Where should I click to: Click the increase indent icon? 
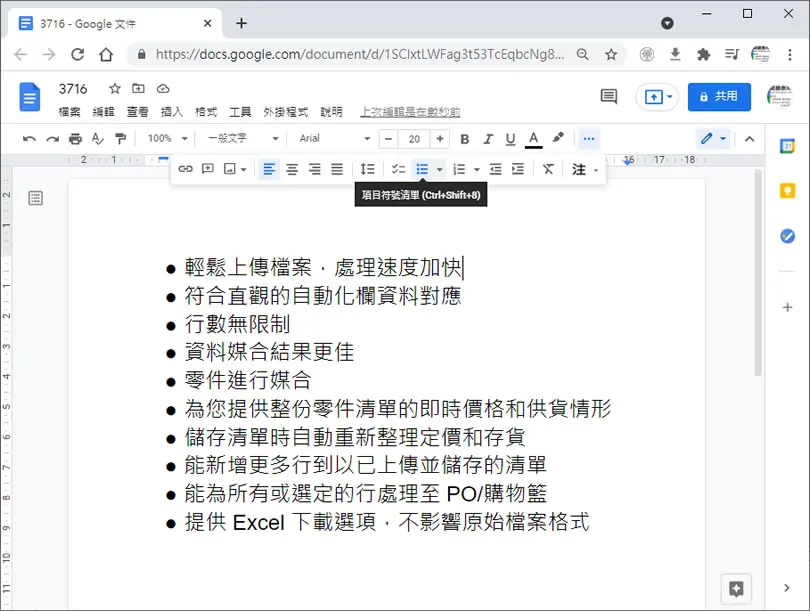tap(518, 169)
